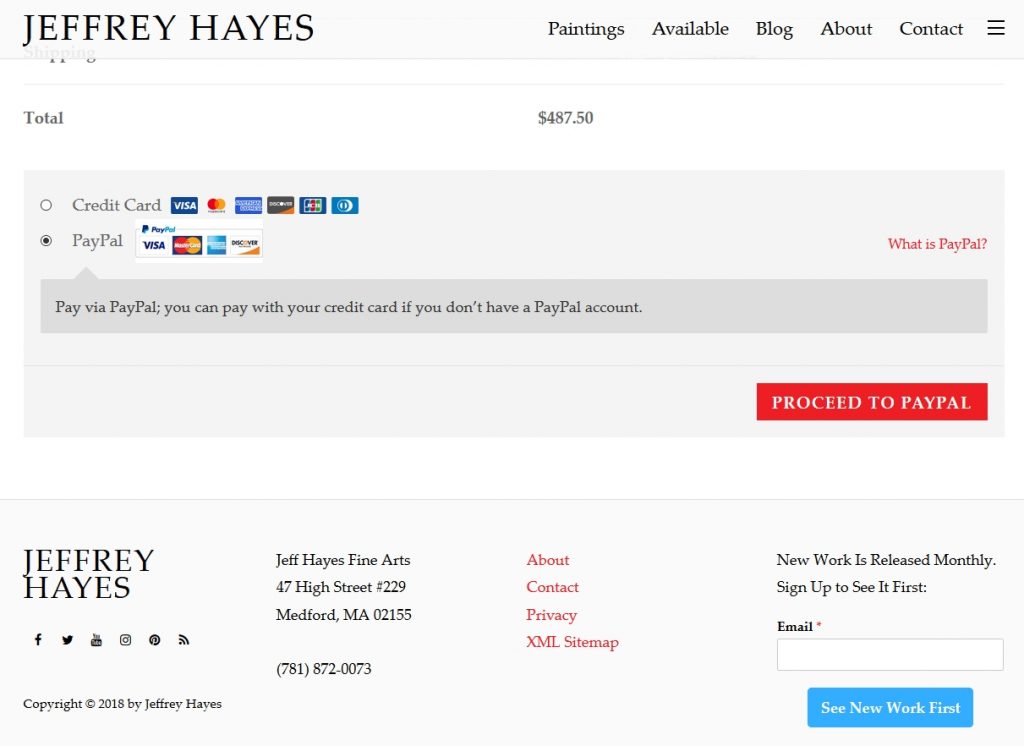Image resolution: width=1024 pixels, height=746 pixels.
Task: Open the 'What is PayPal?' link
Action: 937,244
